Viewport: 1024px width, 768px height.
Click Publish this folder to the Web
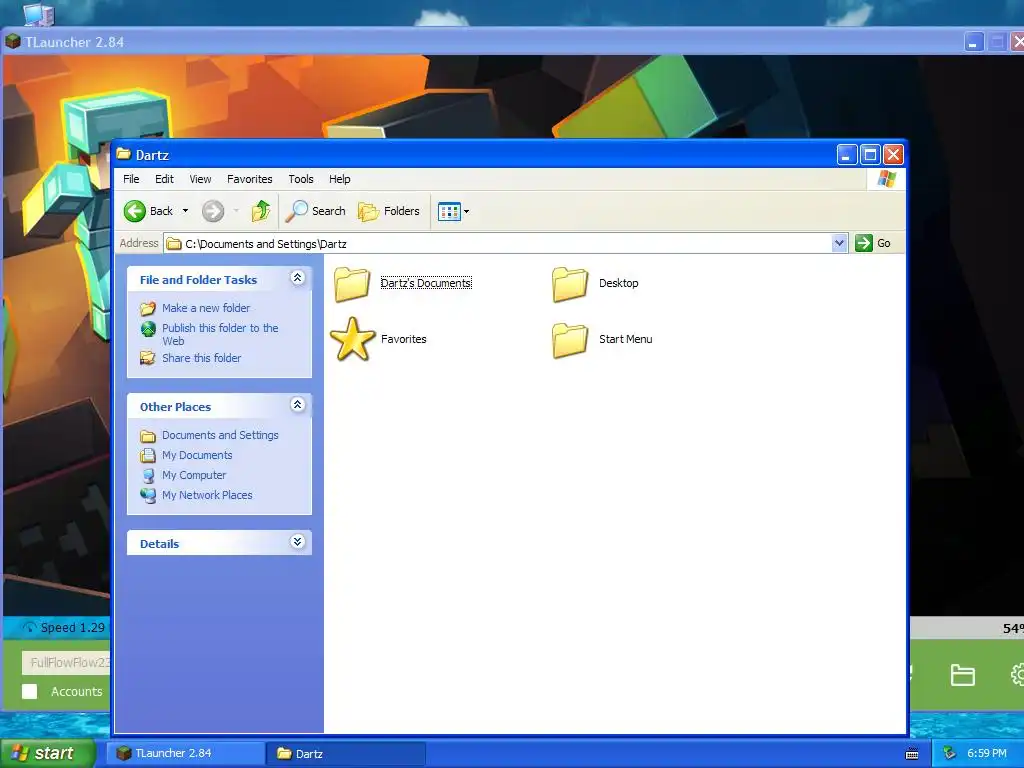point(220,334)
